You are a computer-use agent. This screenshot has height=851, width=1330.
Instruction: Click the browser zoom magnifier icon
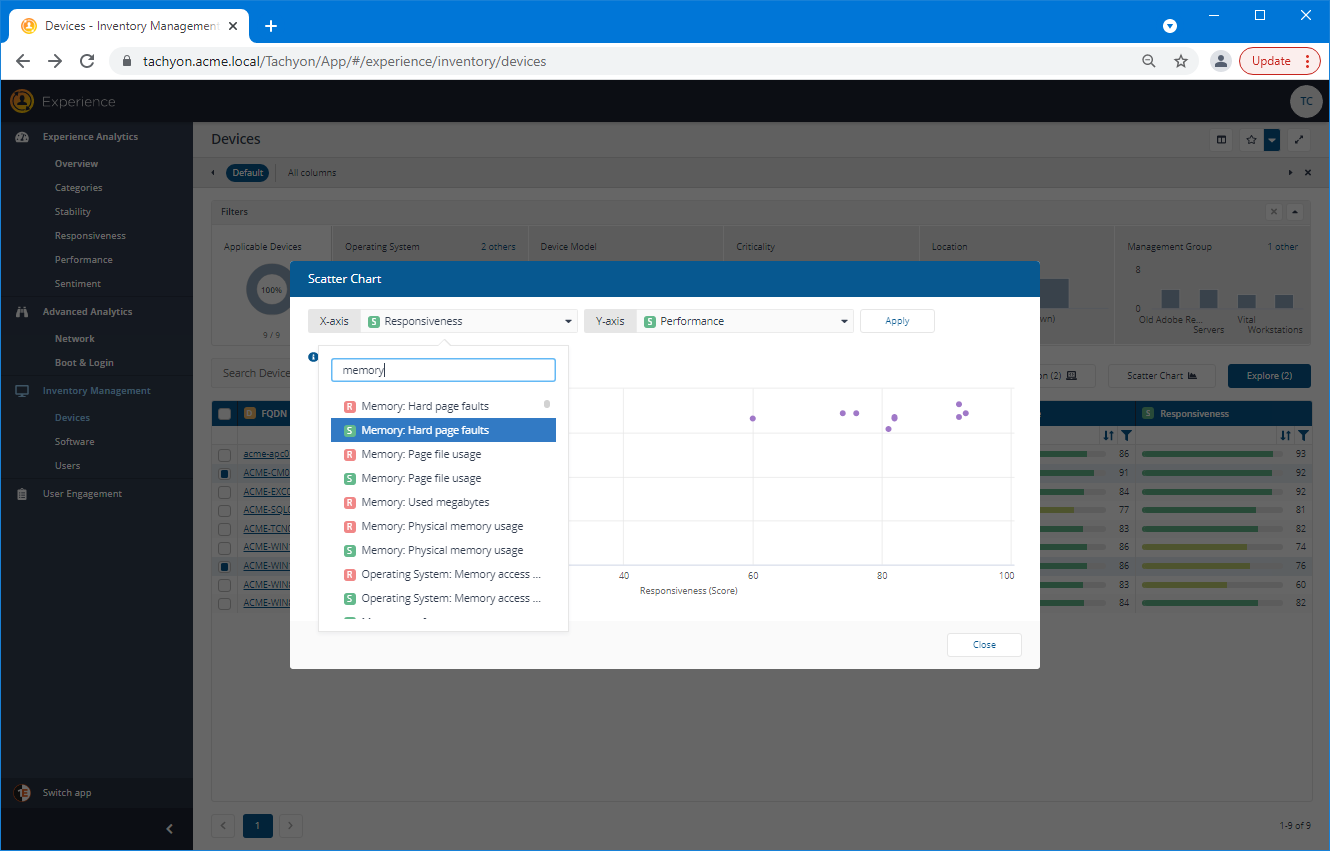[1149, 61]
